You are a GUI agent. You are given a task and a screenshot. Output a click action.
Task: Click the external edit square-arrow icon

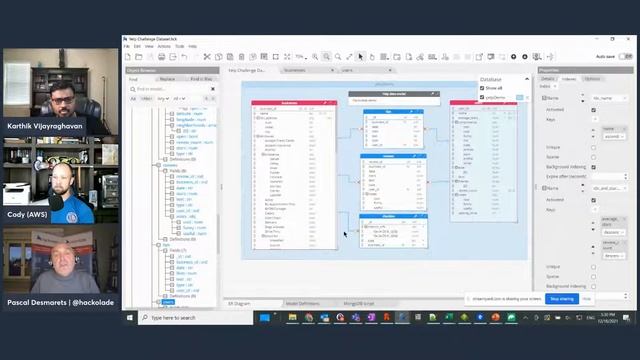point(479,57)
